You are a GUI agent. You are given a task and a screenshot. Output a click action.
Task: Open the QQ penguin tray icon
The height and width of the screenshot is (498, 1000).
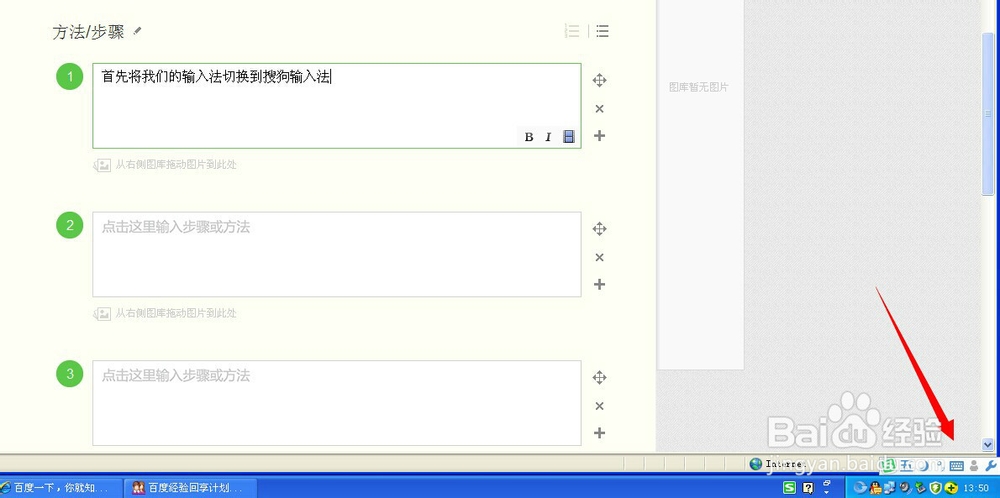point(875,488)
